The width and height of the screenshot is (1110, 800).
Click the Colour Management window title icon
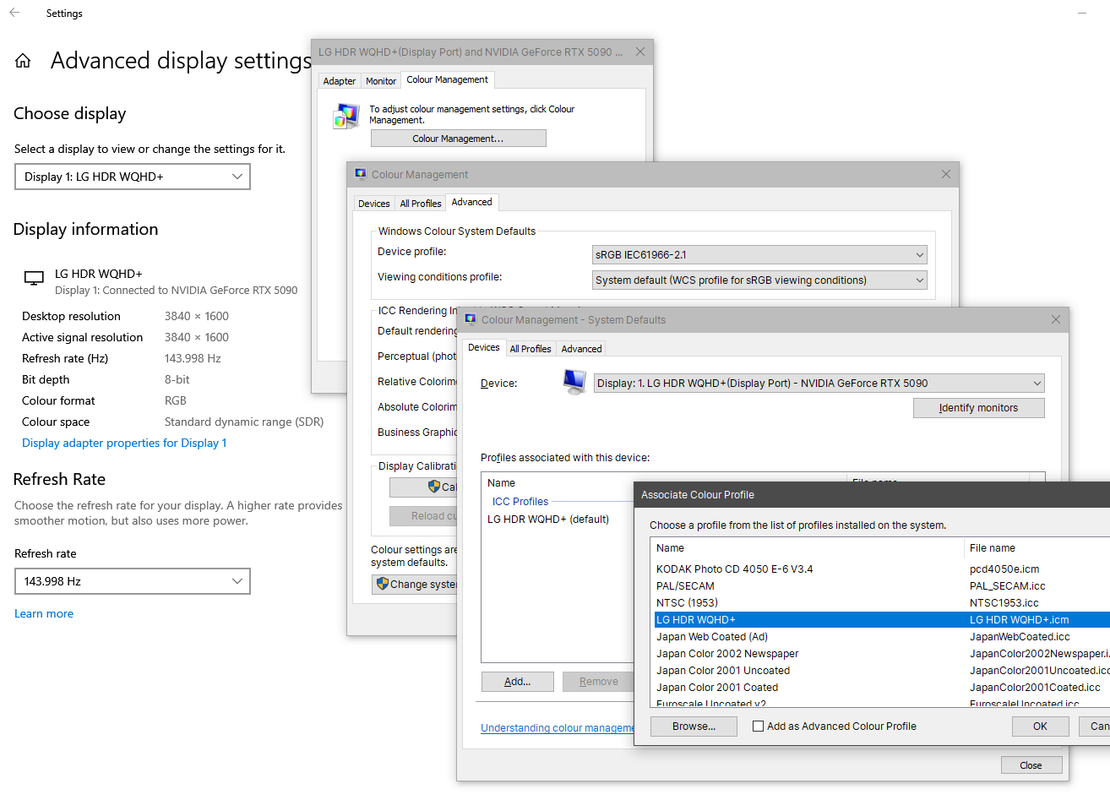360,174
